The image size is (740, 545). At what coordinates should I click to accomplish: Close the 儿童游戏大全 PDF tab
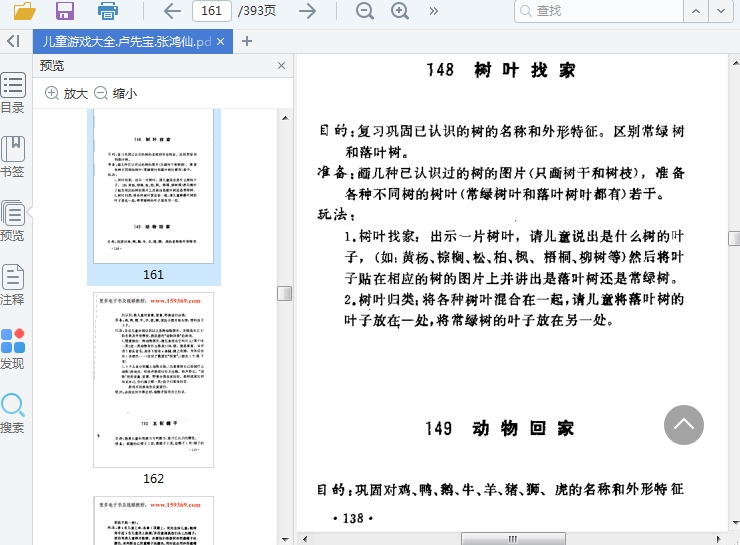pos(220,42)
